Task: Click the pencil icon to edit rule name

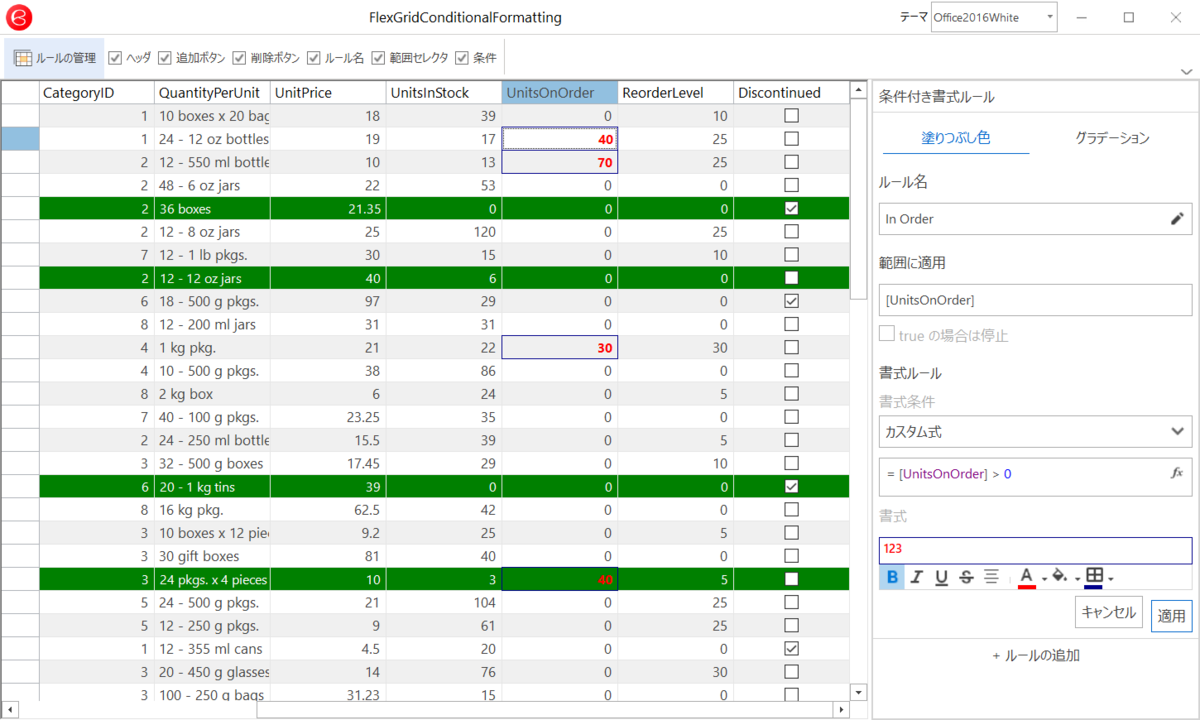Action: [1177, 219]
